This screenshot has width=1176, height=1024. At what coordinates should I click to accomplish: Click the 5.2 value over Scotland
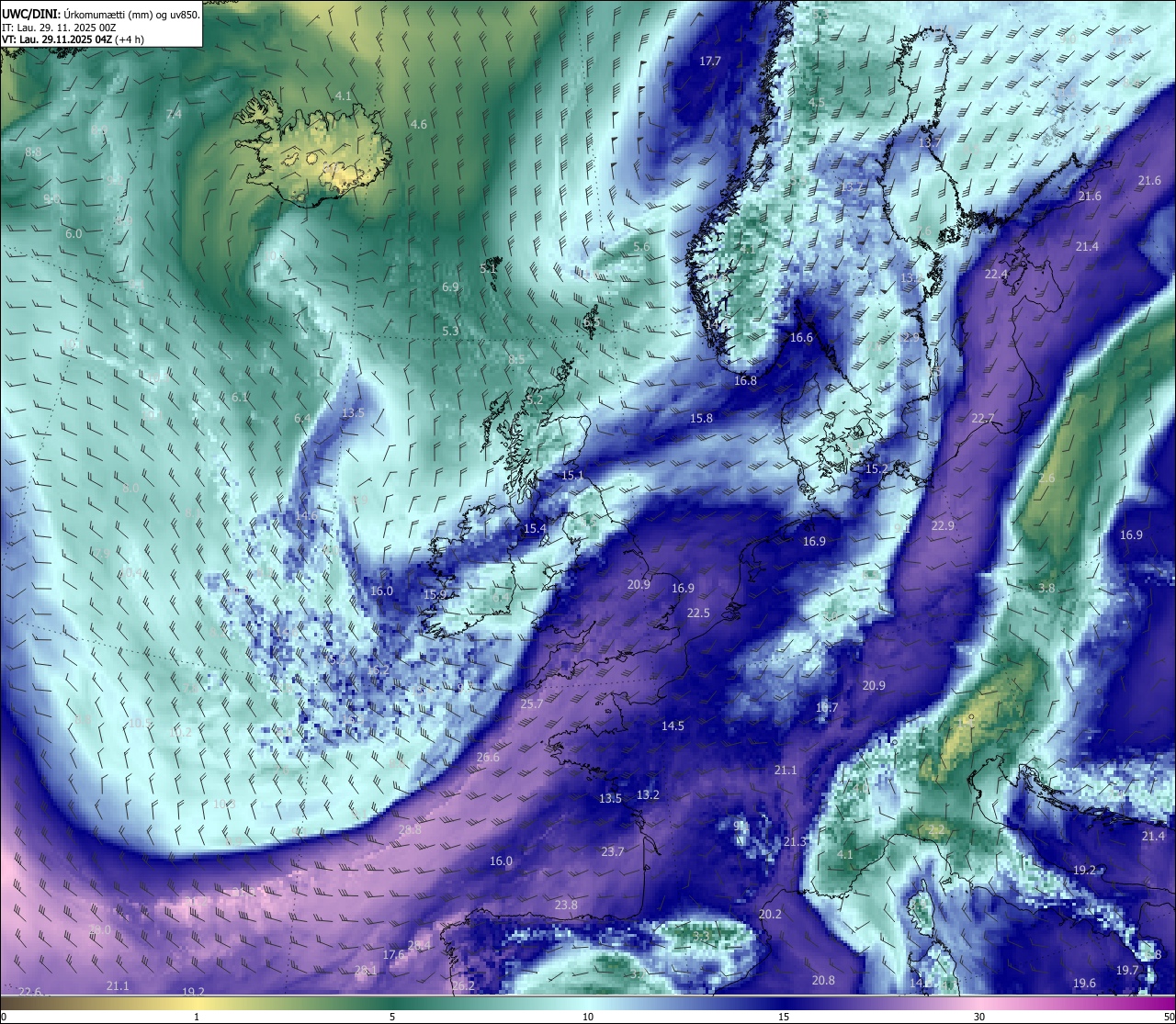[535, 401]
